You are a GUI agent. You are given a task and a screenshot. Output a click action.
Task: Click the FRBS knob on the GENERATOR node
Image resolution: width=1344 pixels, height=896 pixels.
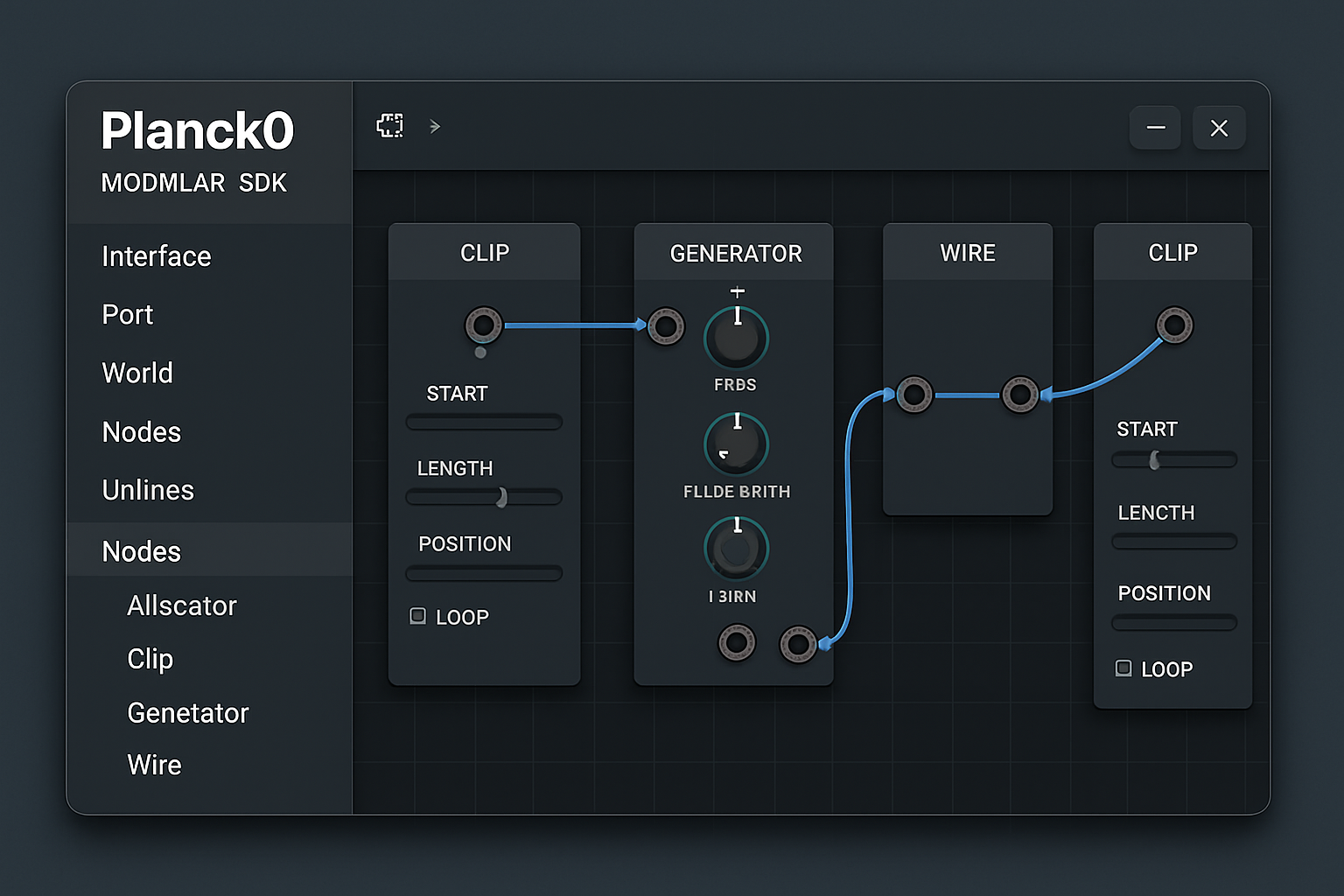pos(736,337)
